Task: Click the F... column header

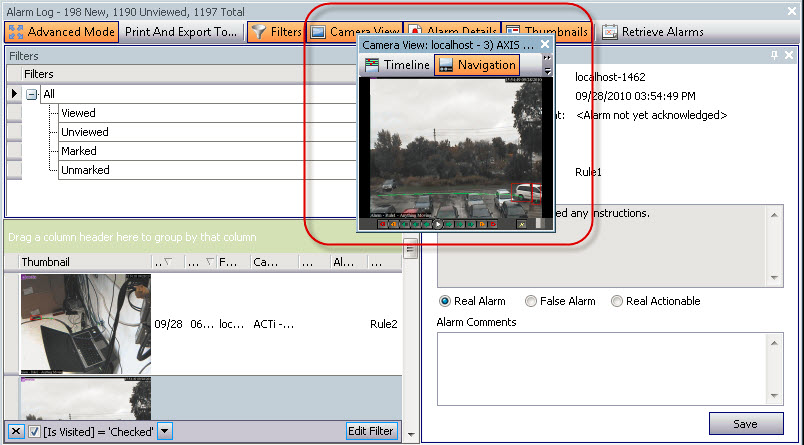Action: coord(233,262)
